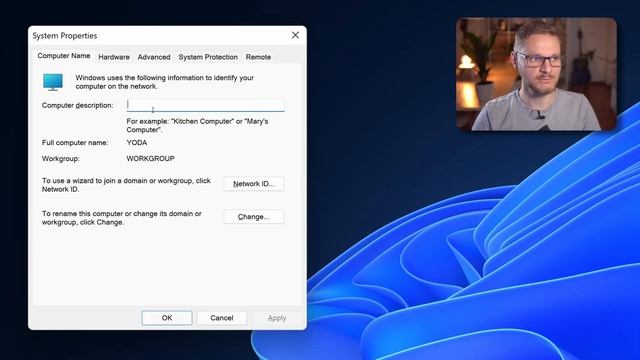Image resolution: width=640 pixels, height=360 pixels.
Task: Click the 'To use a wizard' instruction text
Action: [126, 185]
